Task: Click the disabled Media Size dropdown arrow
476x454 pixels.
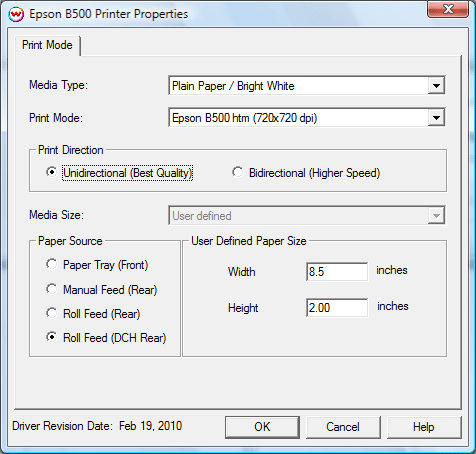Action: click(436, 216)
